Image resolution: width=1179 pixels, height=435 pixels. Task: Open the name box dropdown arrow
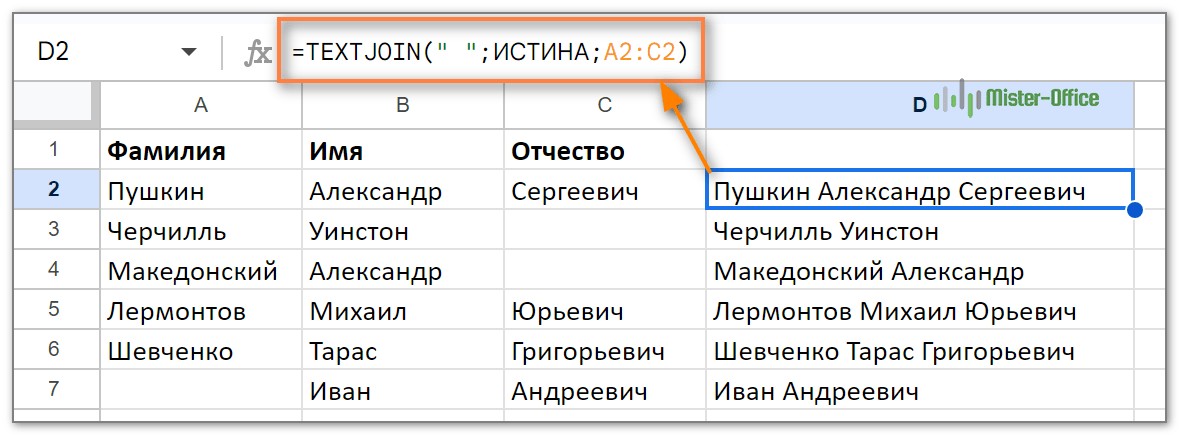(x=189, y=53)
